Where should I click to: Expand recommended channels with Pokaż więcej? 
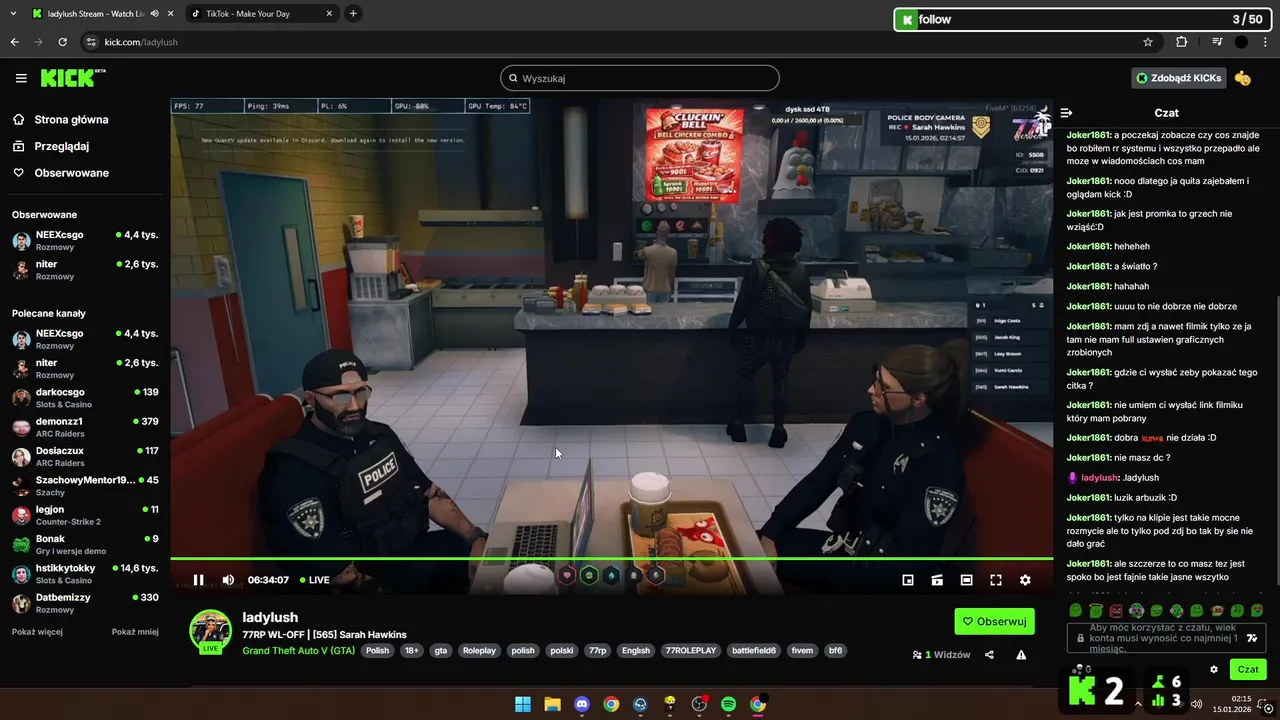(37, 632)
